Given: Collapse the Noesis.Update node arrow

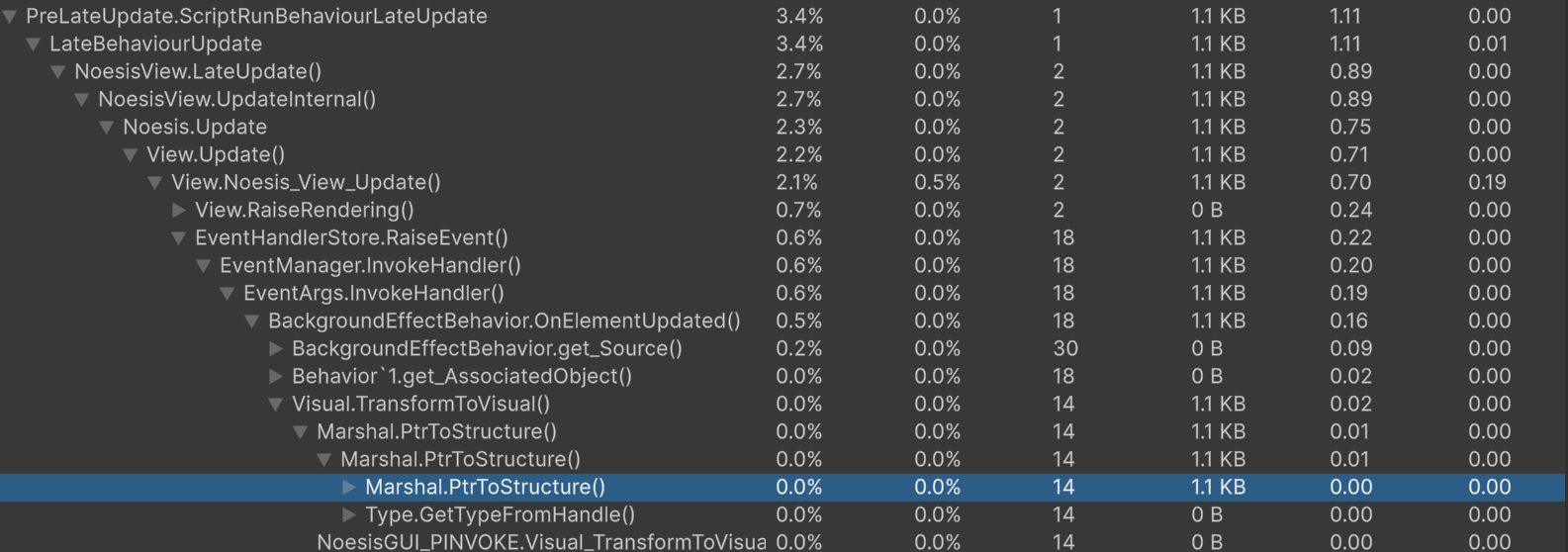Looking at the screenshot, I should (x=106, y=128).
